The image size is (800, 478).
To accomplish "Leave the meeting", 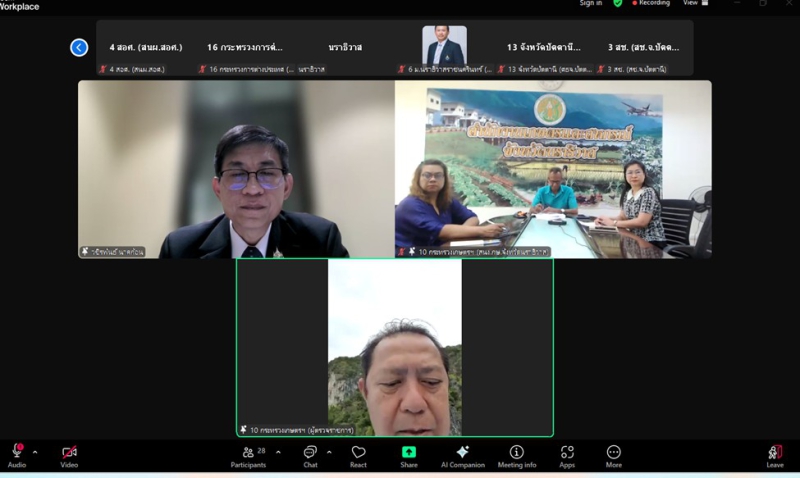I will point(775,453).
